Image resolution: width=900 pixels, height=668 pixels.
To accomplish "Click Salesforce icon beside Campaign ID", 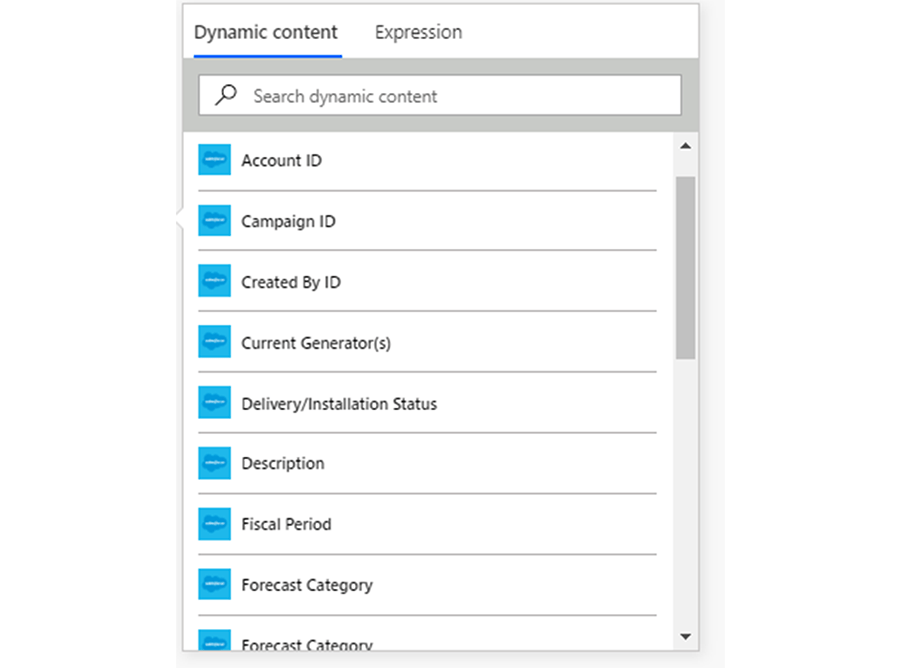I will pos(214,220).
